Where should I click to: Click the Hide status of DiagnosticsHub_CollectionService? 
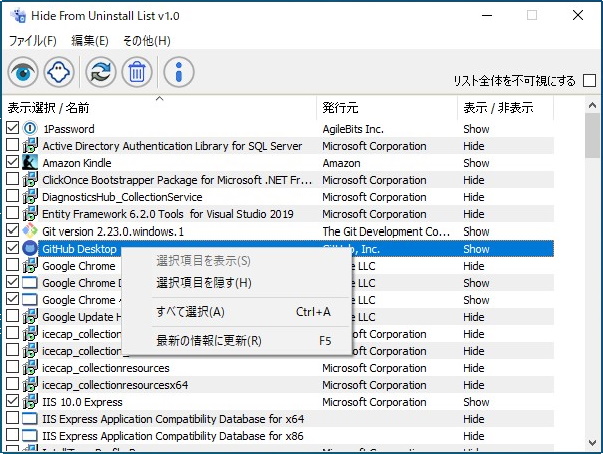click(x=473, y=197)
